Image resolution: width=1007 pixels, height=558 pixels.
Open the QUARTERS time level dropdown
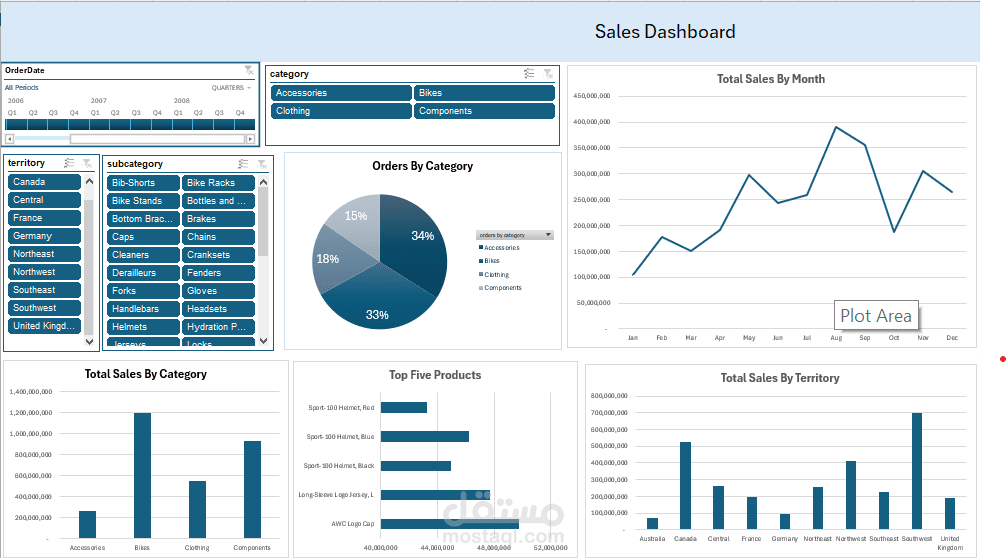click(x=231, y=87)
